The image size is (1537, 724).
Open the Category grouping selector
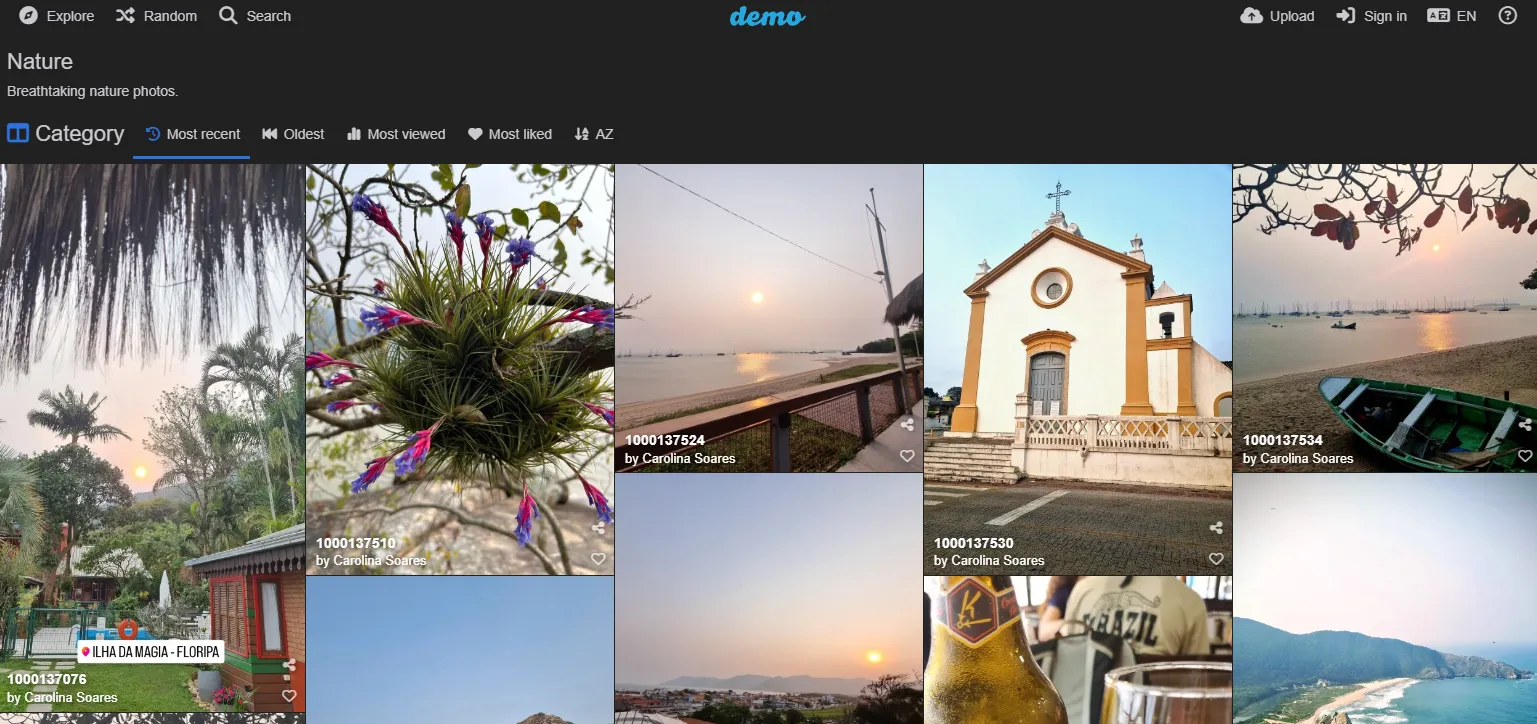(x=65, y=133)
